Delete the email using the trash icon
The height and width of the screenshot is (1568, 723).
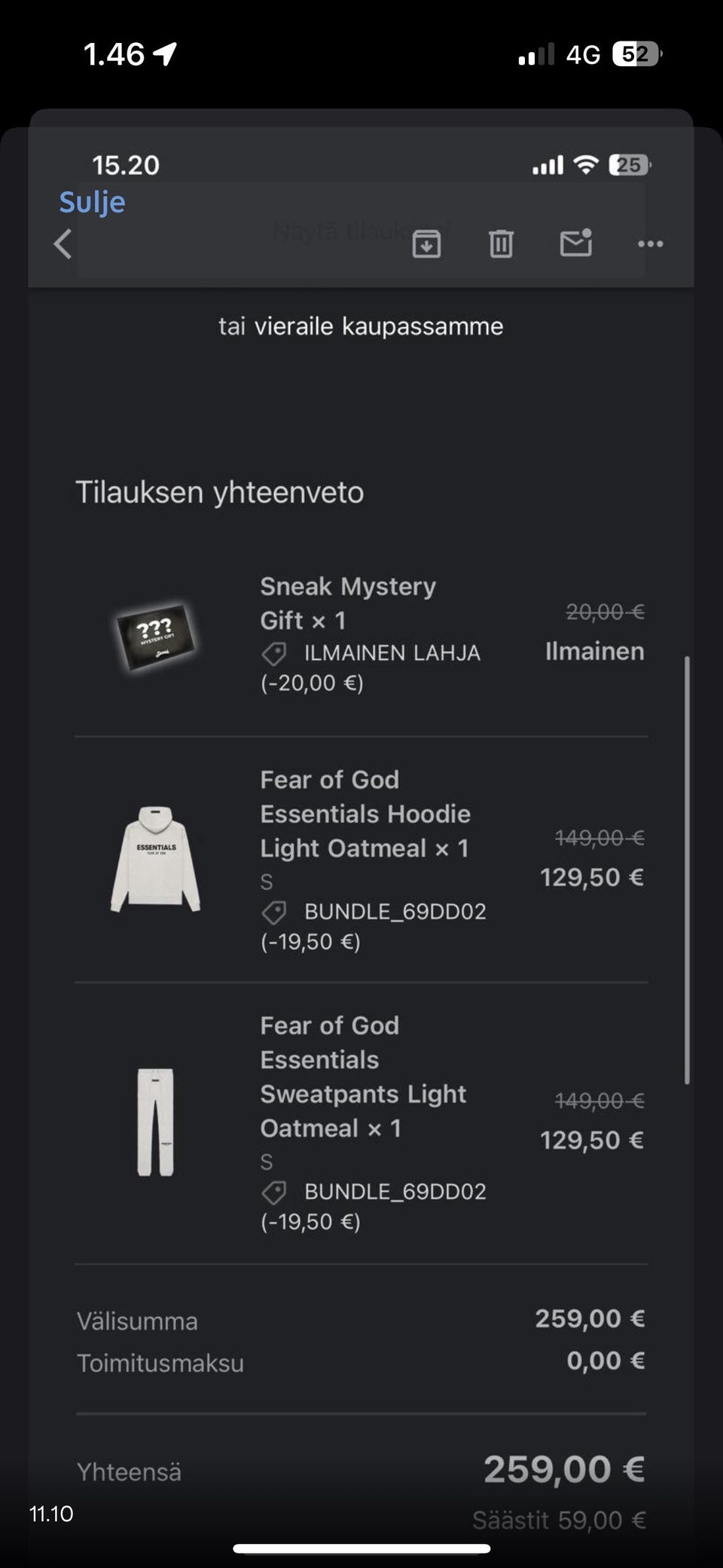pos(501,244)
